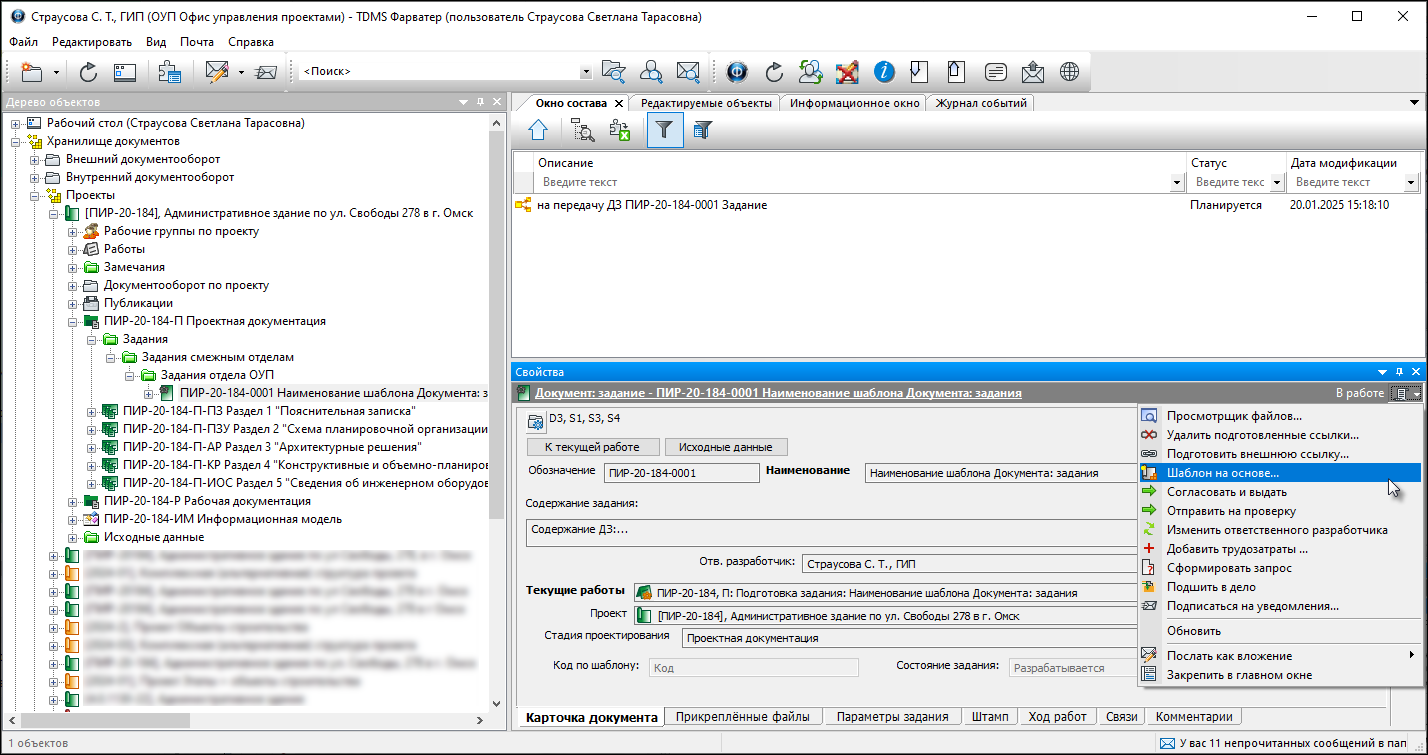Click the export to Excel icon
Viewport: 1428px width, 755px height.
point(620,129)
